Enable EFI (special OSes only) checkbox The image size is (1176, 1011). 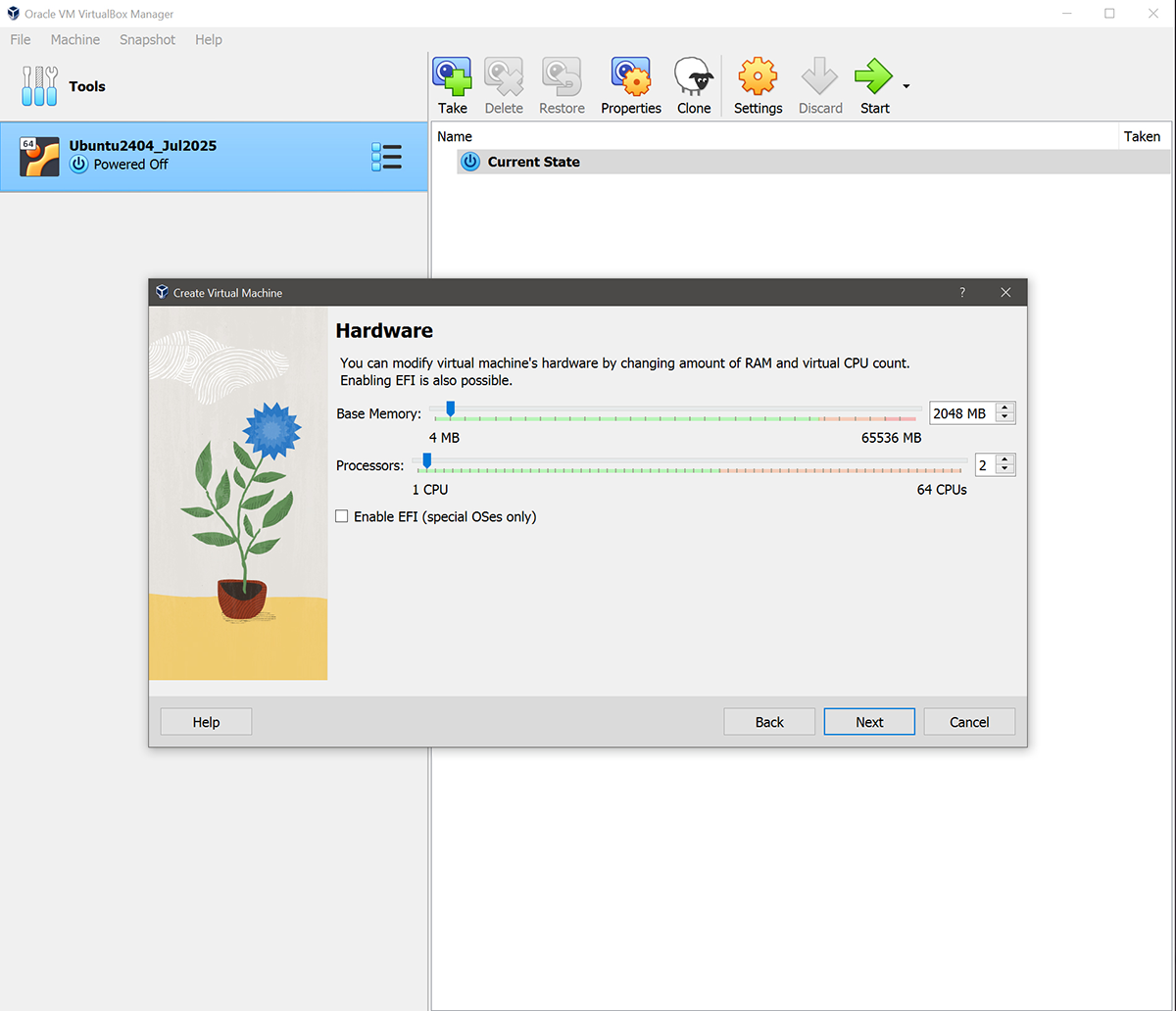[x=342, y=516]
